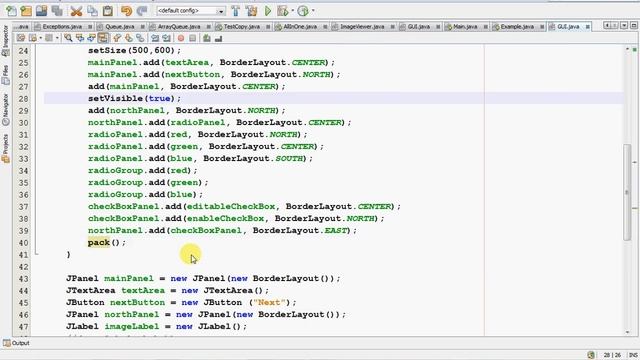640x360 pixels.
Task: Click the Uncomment code editor icon
Action: (x=218, y=38)
